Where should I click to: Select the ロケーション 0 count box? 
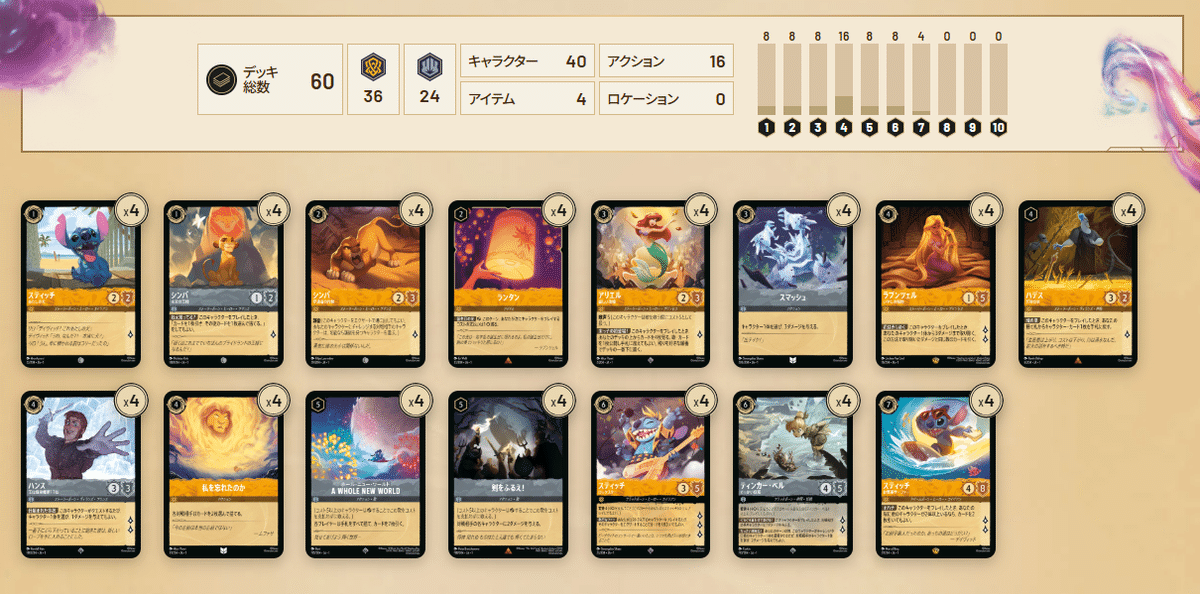coord(666,99)
